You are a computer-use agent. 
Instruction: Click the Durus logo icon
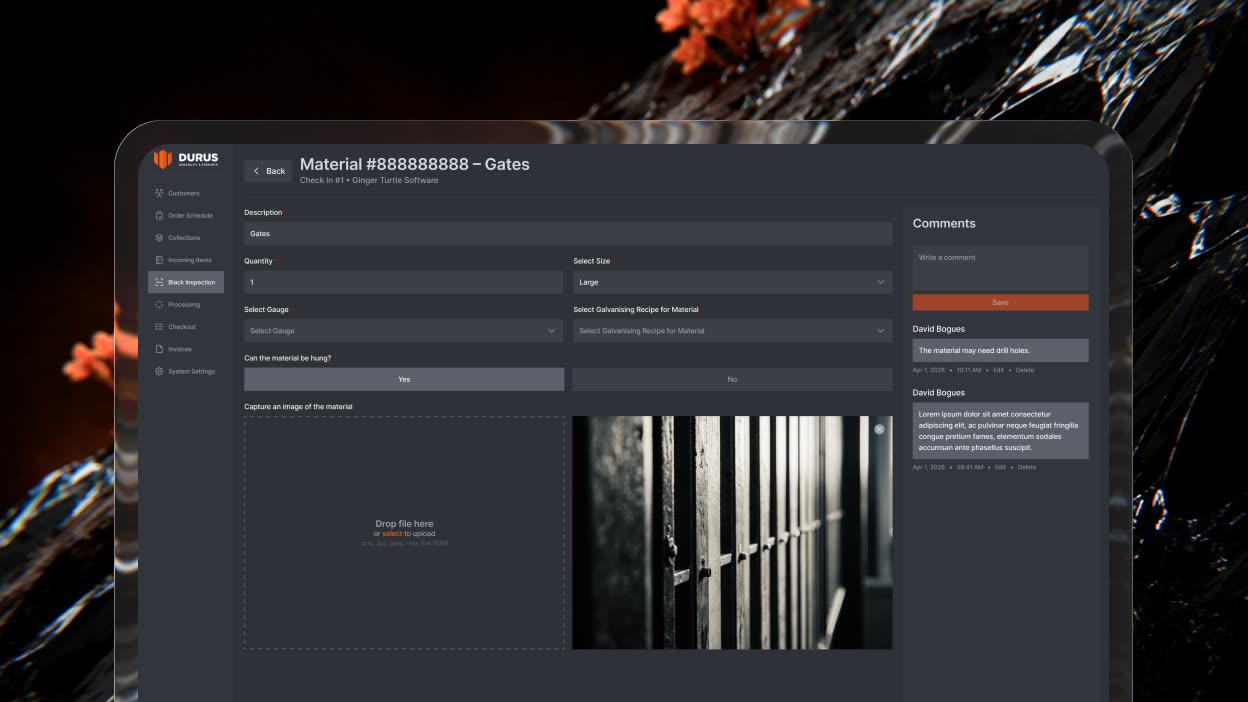point(163,159)
